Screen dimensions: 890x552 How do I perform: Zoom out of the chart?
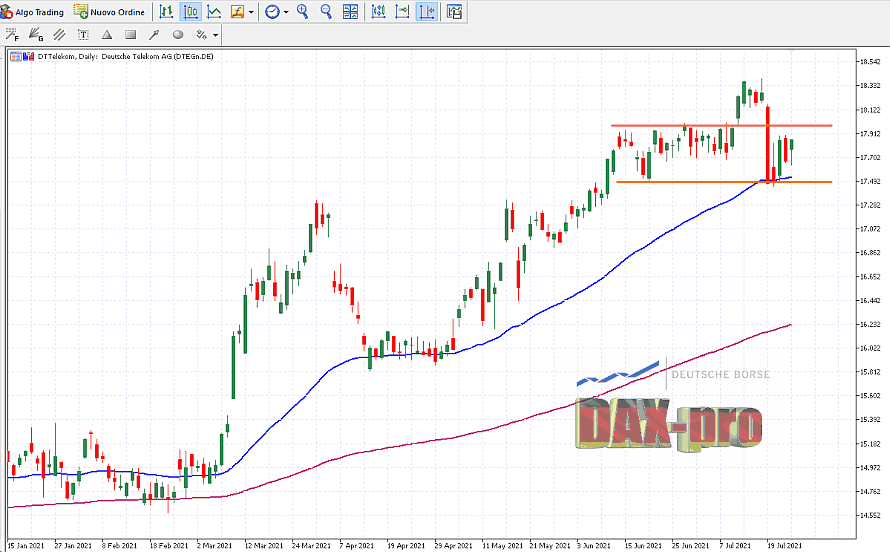point(326,11)
